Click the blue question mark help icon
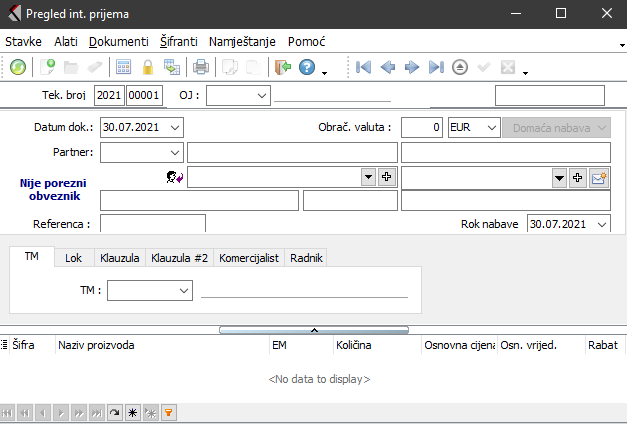Screen dimensions: 627x424 [307, 67]
